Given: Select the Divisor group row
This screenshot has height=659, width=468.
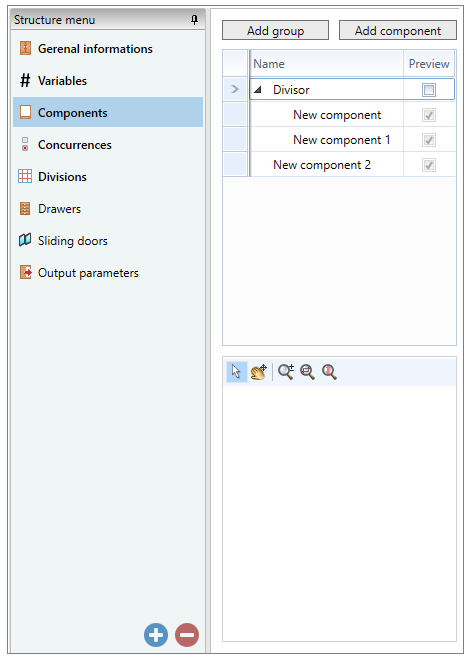Looking at the screenshot, I should click(x=352, y=90).
